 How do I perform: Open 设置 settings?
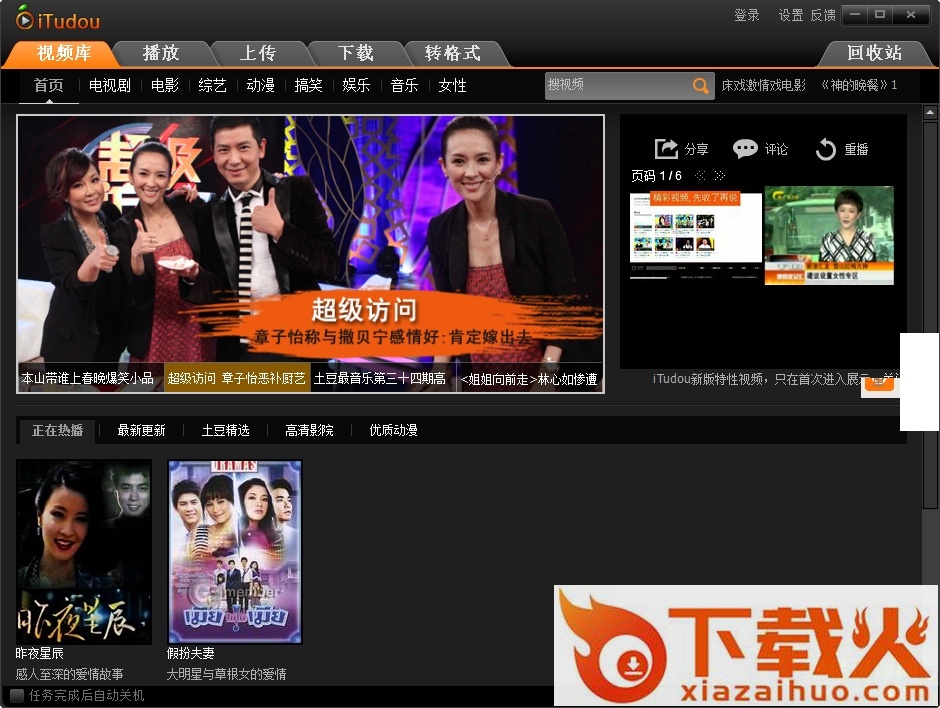point(791,15)
